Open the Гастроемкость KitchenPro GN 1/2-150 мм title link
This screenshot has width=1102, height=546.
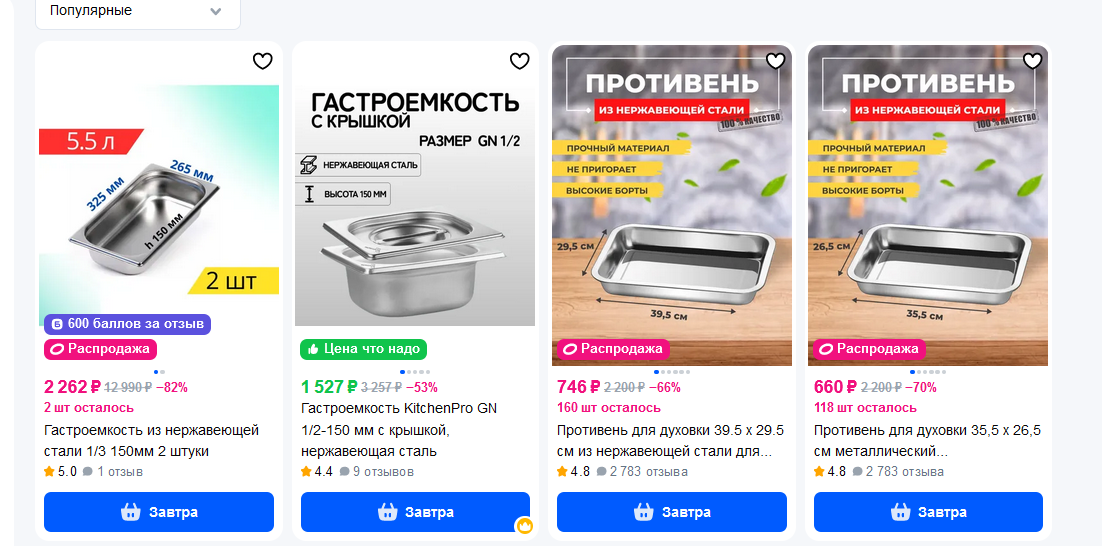[x=398, y=429]
